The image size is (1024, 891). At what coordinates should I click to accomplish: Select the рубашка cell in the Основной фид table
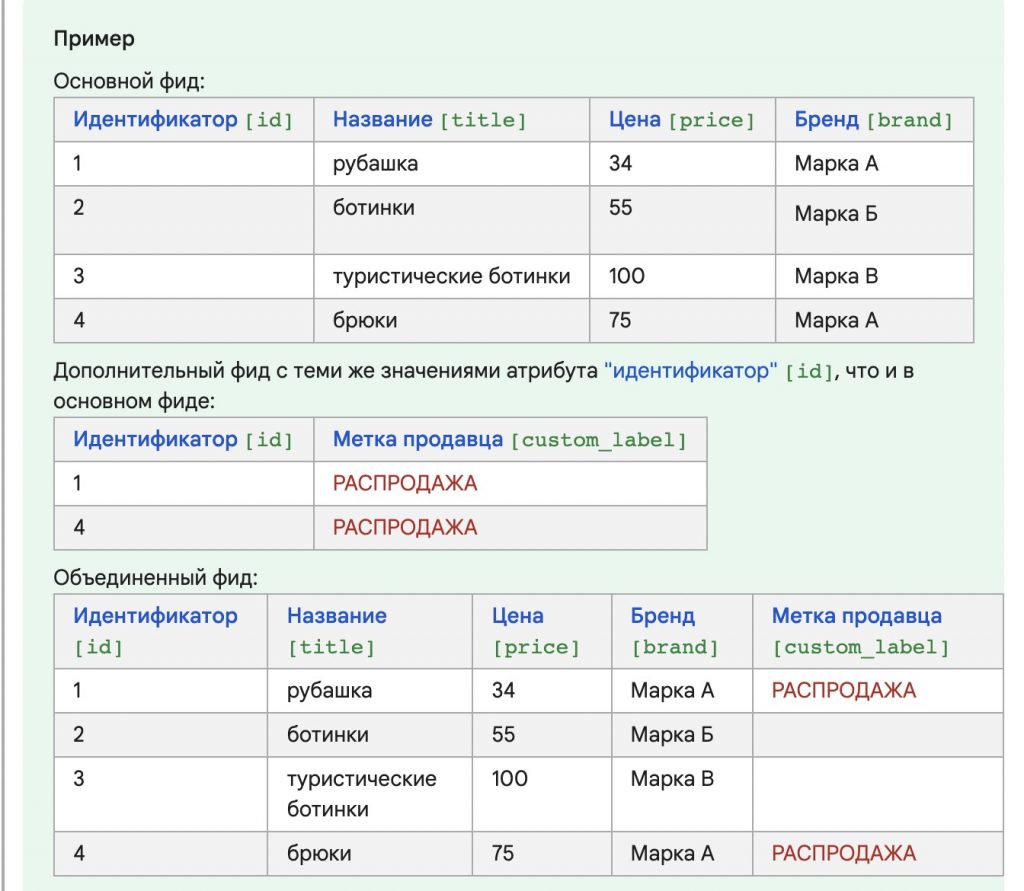451,163
